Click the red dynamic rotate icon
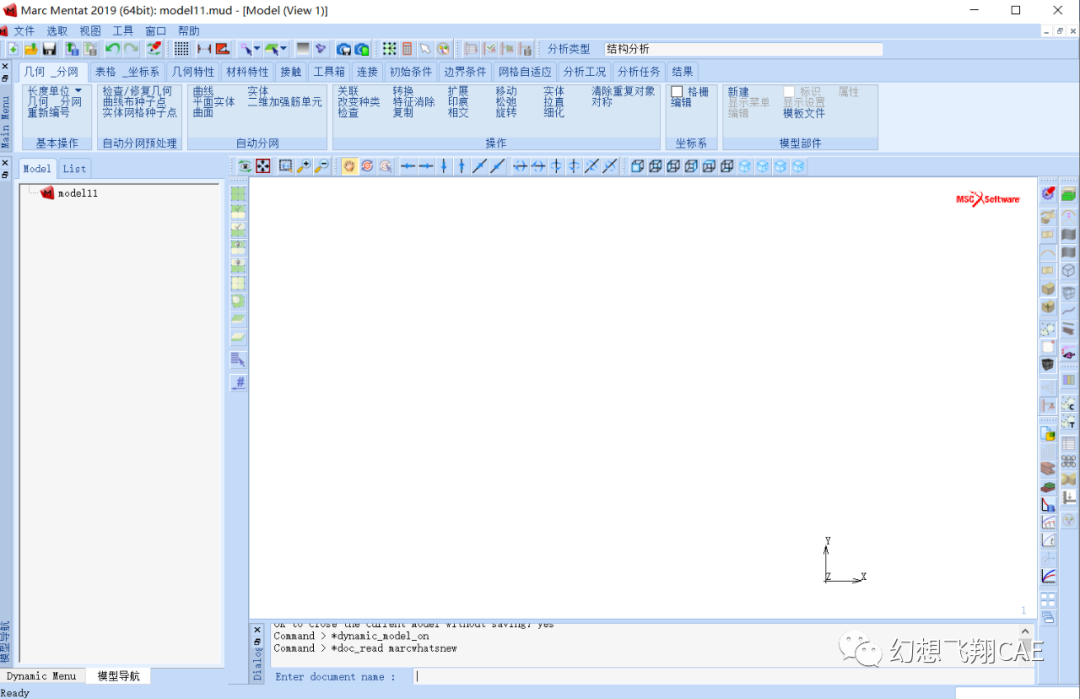The width and height of the screenshot is (1080, 699). click(x=368, y=167)
